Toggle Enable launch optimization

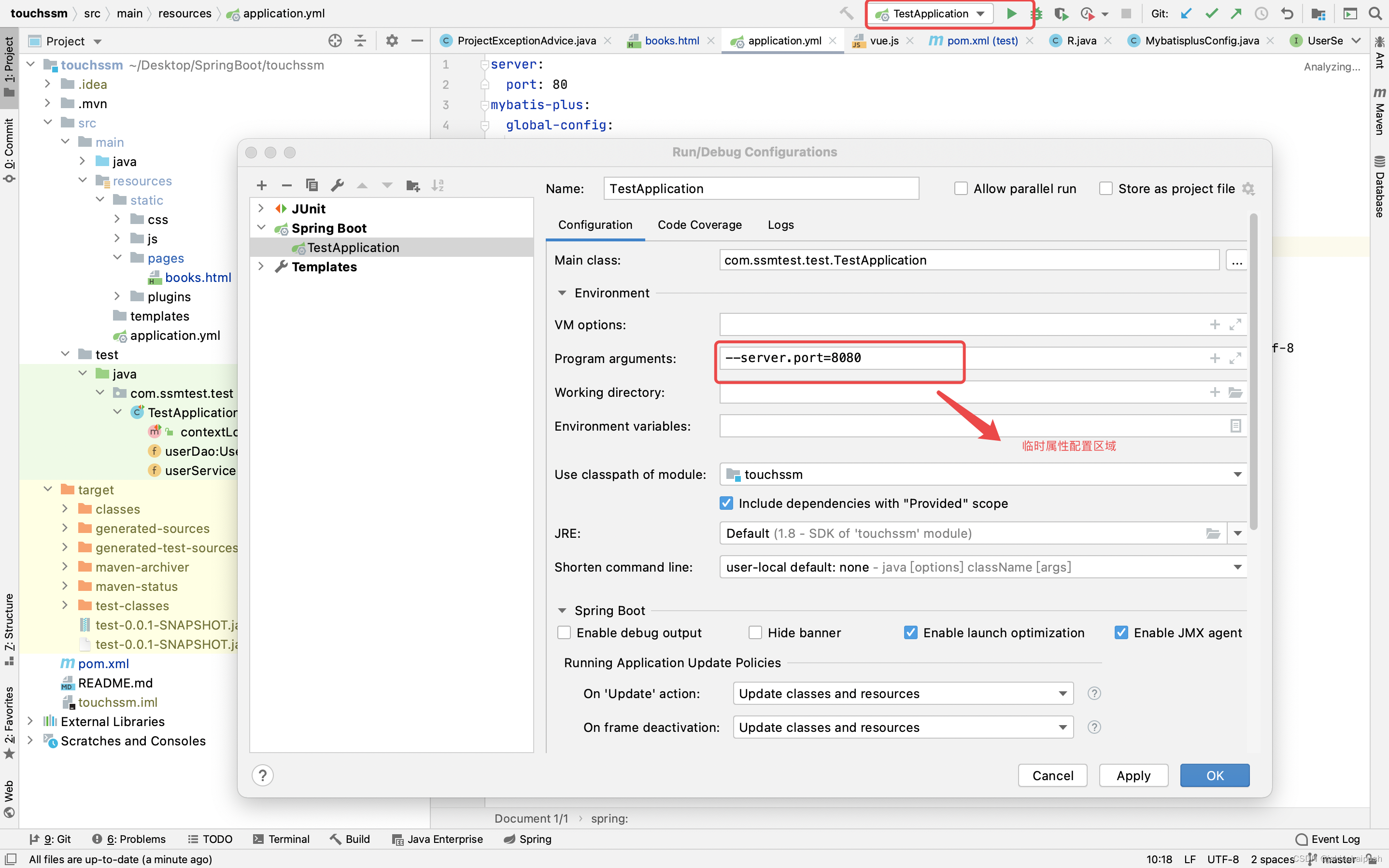(x=911, y=632)
